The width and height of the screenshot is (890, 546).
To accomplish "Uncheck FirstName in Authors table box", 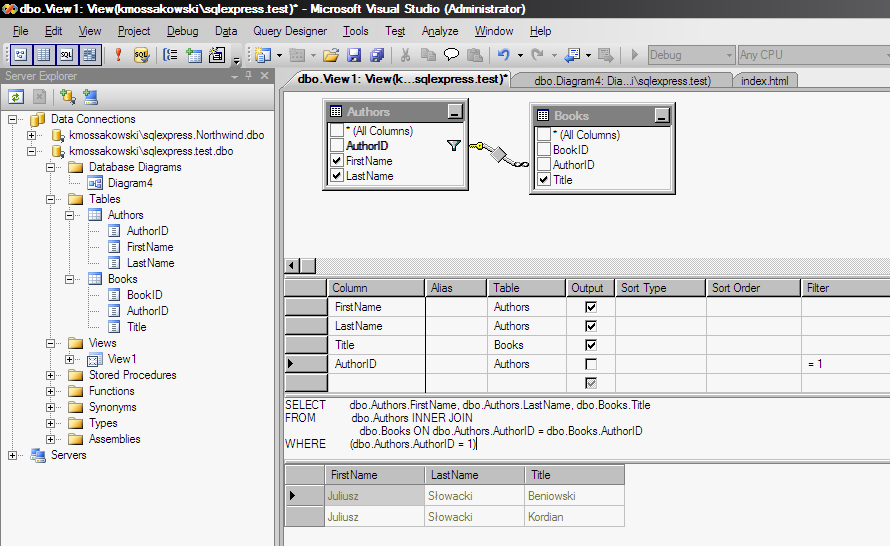I will tap(337, 161).
